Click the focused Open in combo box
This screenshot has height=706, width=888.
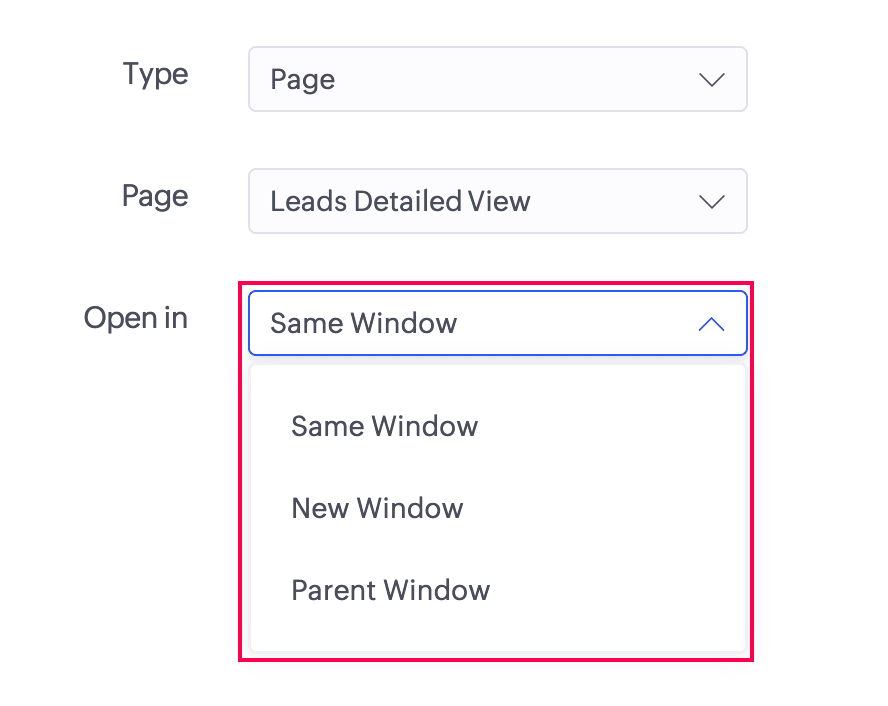pos(498,323)
